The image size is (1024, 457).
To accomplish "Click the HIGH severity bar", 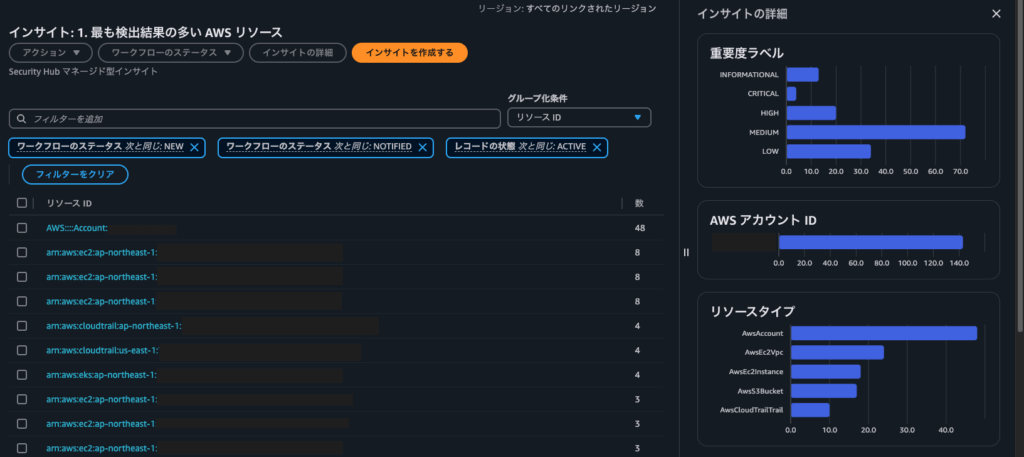I will (x=811, y=113).
